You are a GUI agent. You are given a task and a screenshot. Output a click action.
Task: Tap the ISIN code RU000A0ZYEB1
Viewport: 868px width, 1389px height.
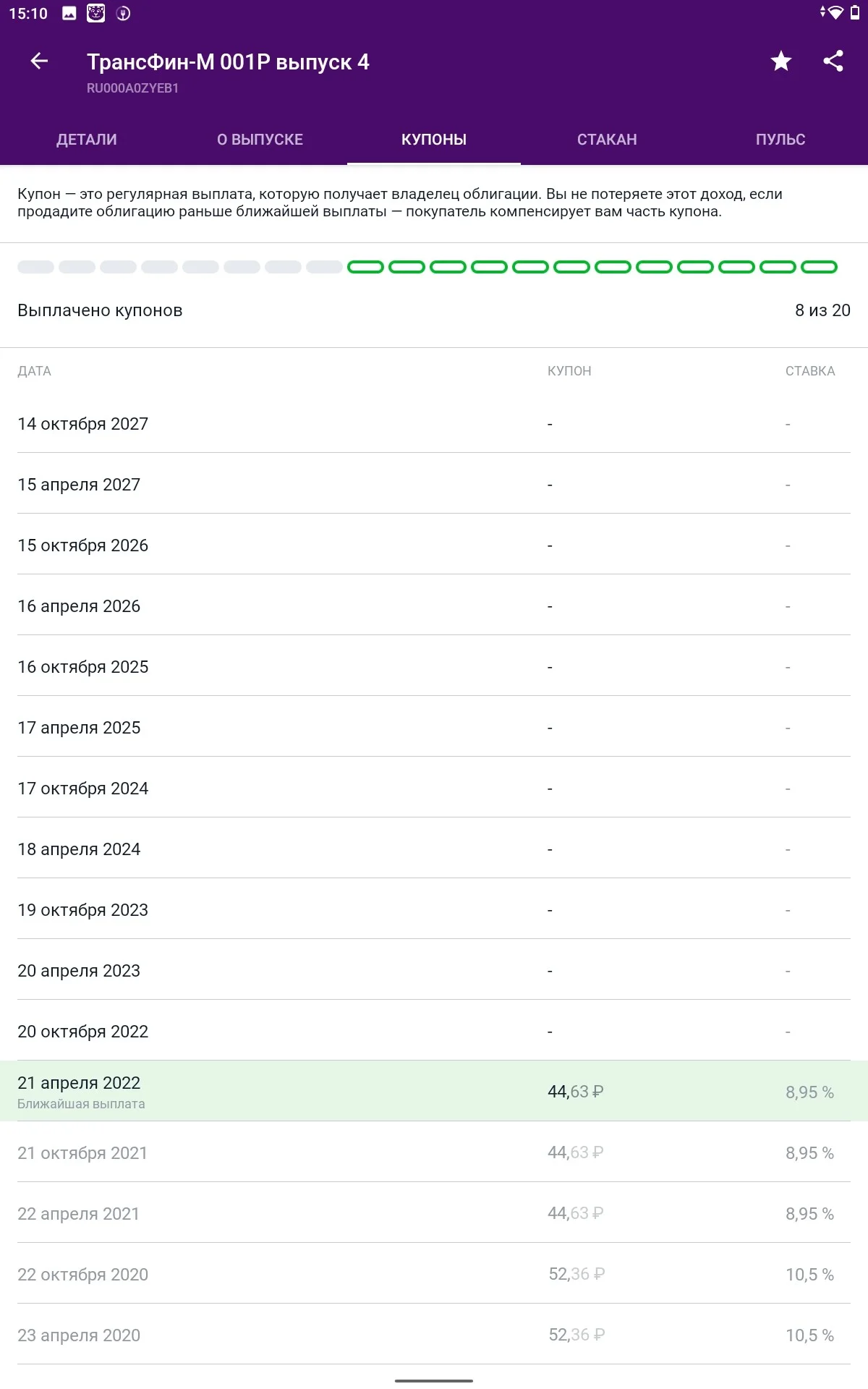point(132,88)
